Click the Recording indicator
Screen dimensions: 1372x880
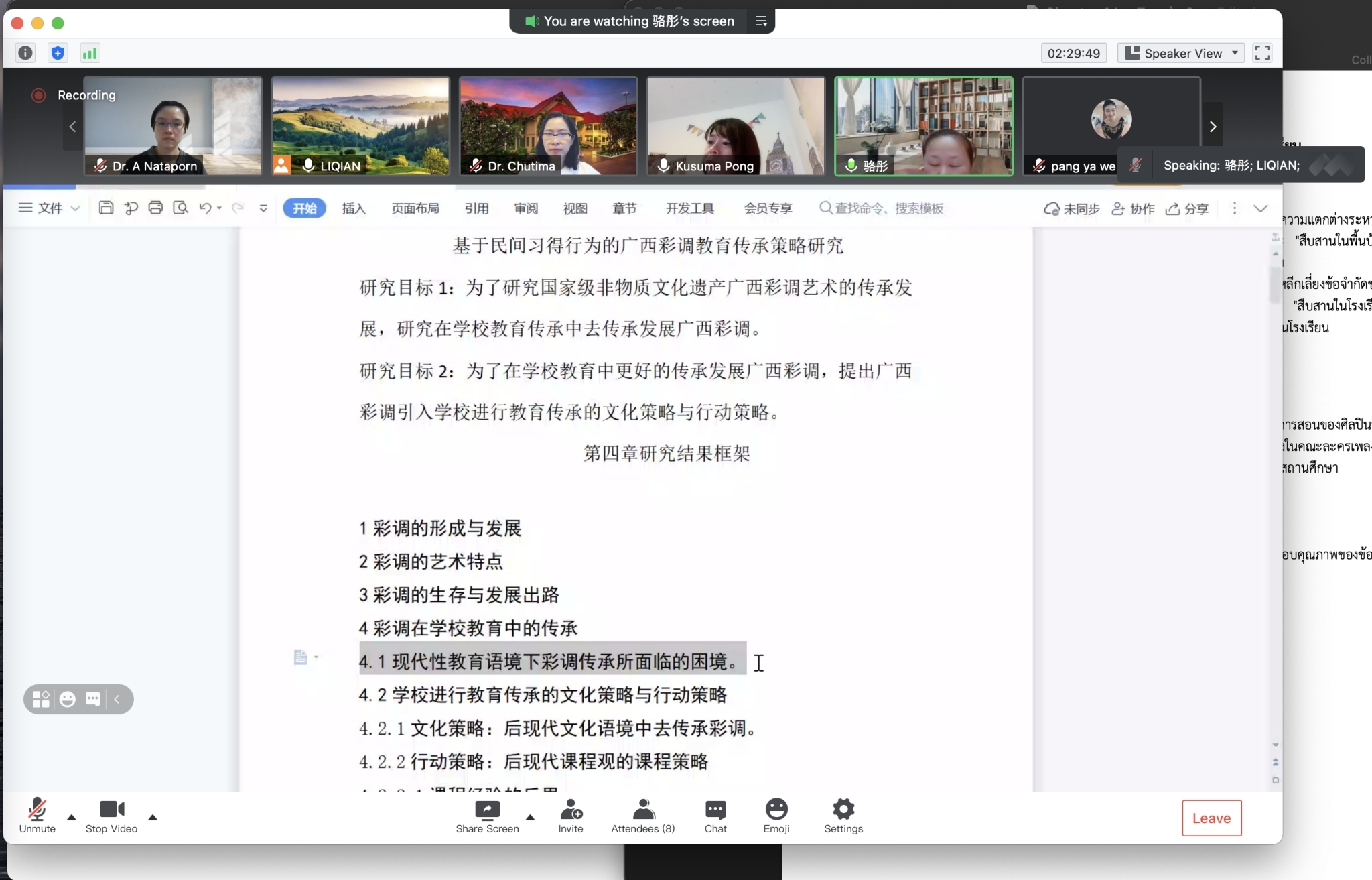(74, 95)
